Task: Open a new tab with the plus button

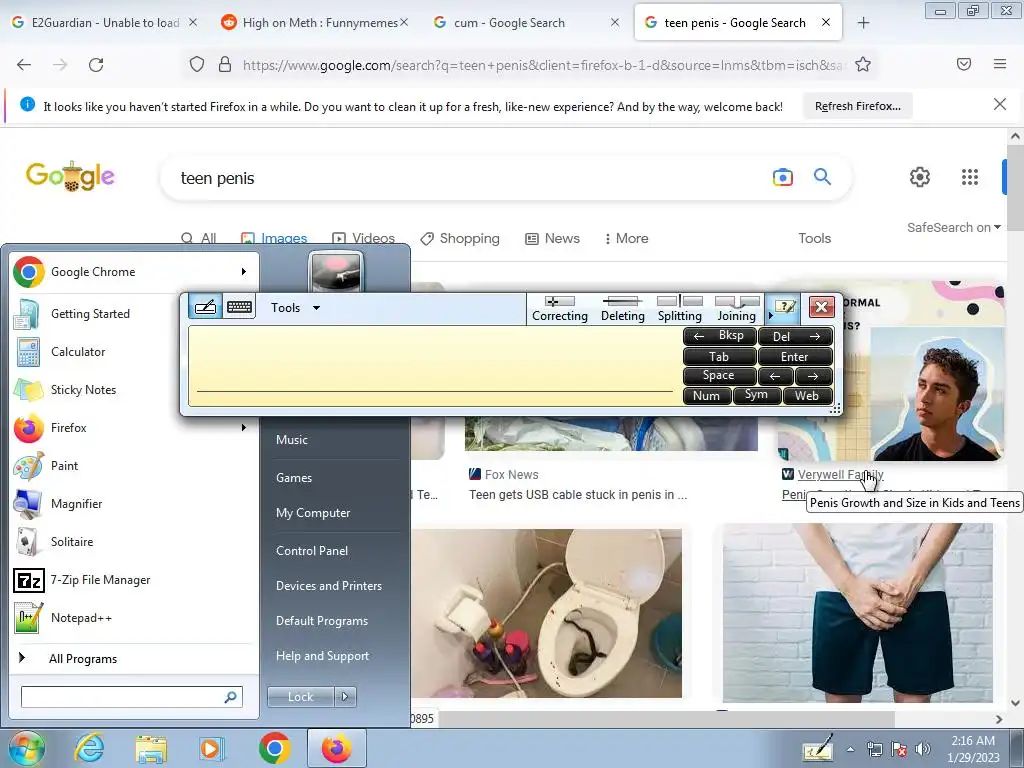Action: (863, 23)
